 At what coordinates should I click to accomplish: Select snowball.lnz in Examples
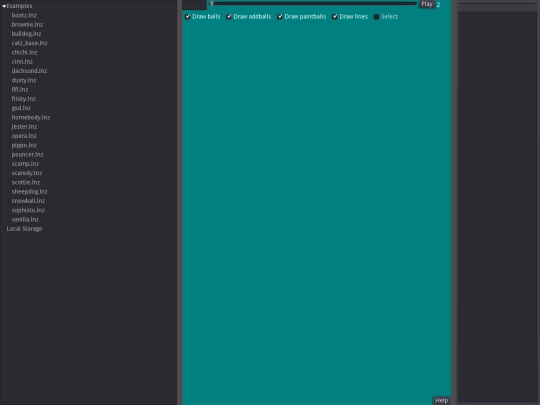coord(28,201)
